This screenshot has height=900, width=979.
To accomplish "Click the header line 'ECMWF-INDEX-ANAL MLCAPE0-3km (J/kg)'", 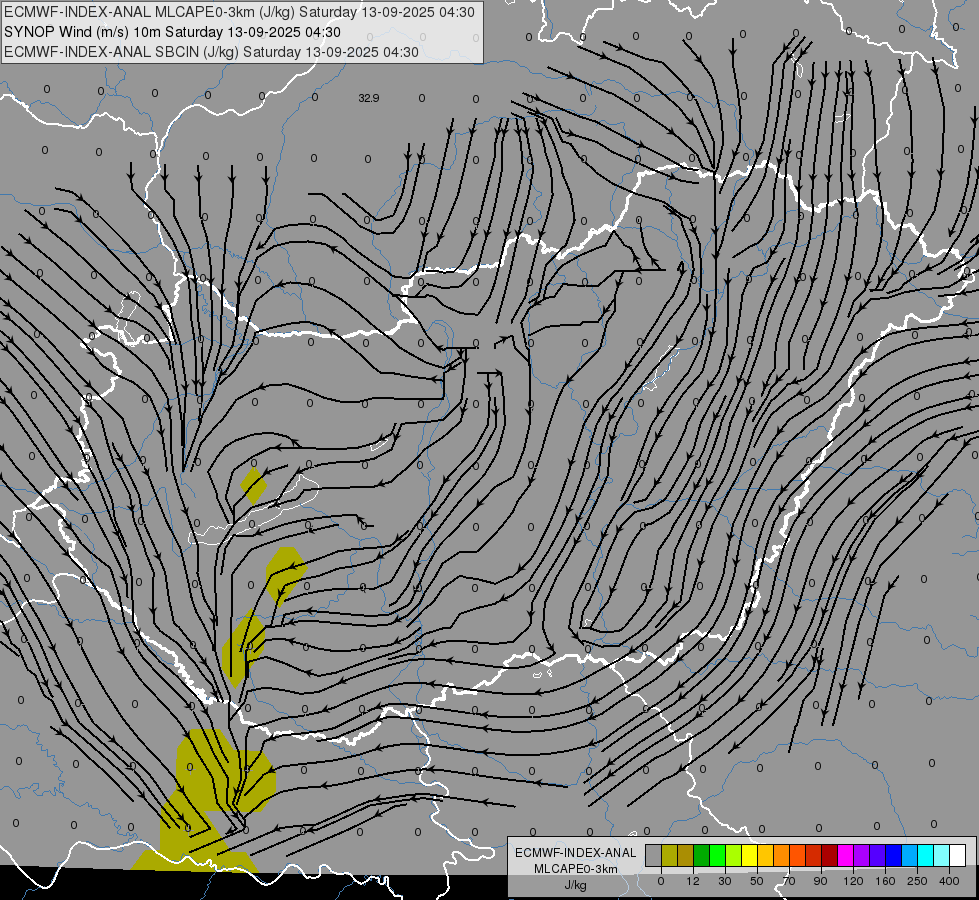I will pyautogui.click(x=239, y=12).
